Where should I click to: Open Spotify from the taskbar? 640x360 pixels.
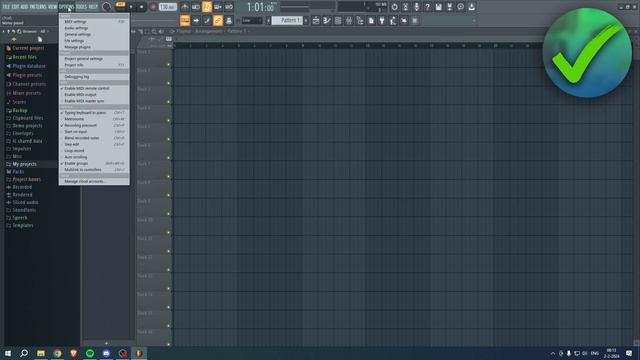[x=90, y=353]
